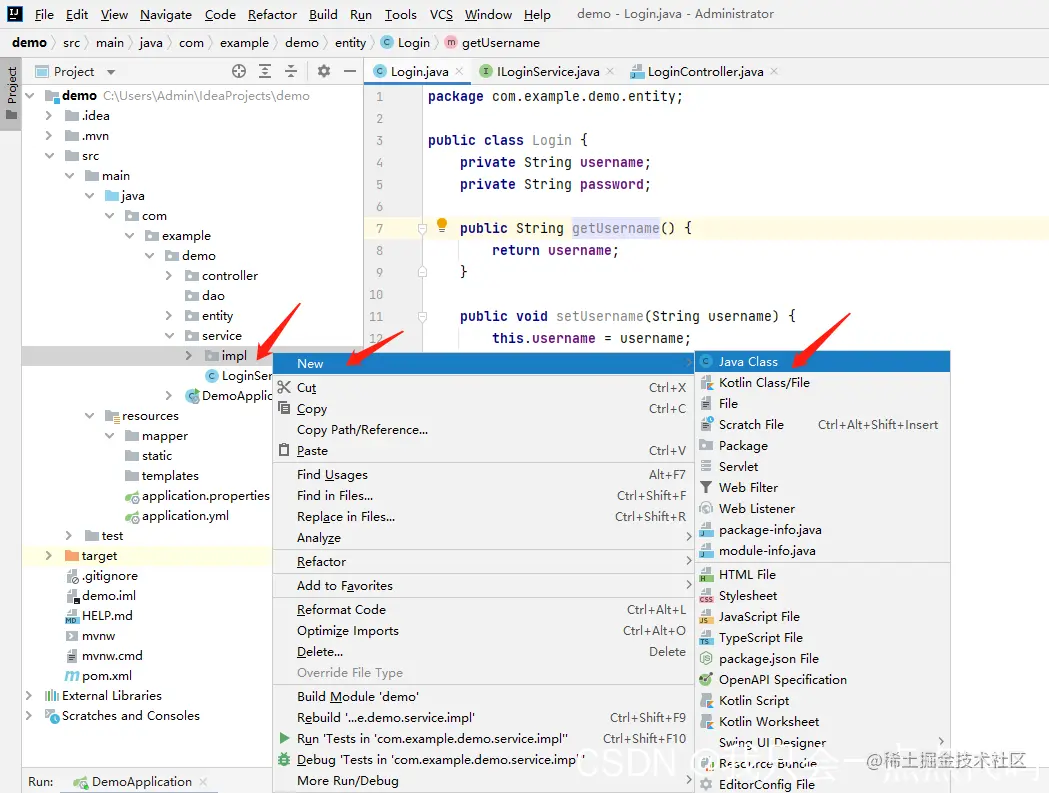Choose Reformat Code in context menu
1049x793 pixels.
pos(484,610)
